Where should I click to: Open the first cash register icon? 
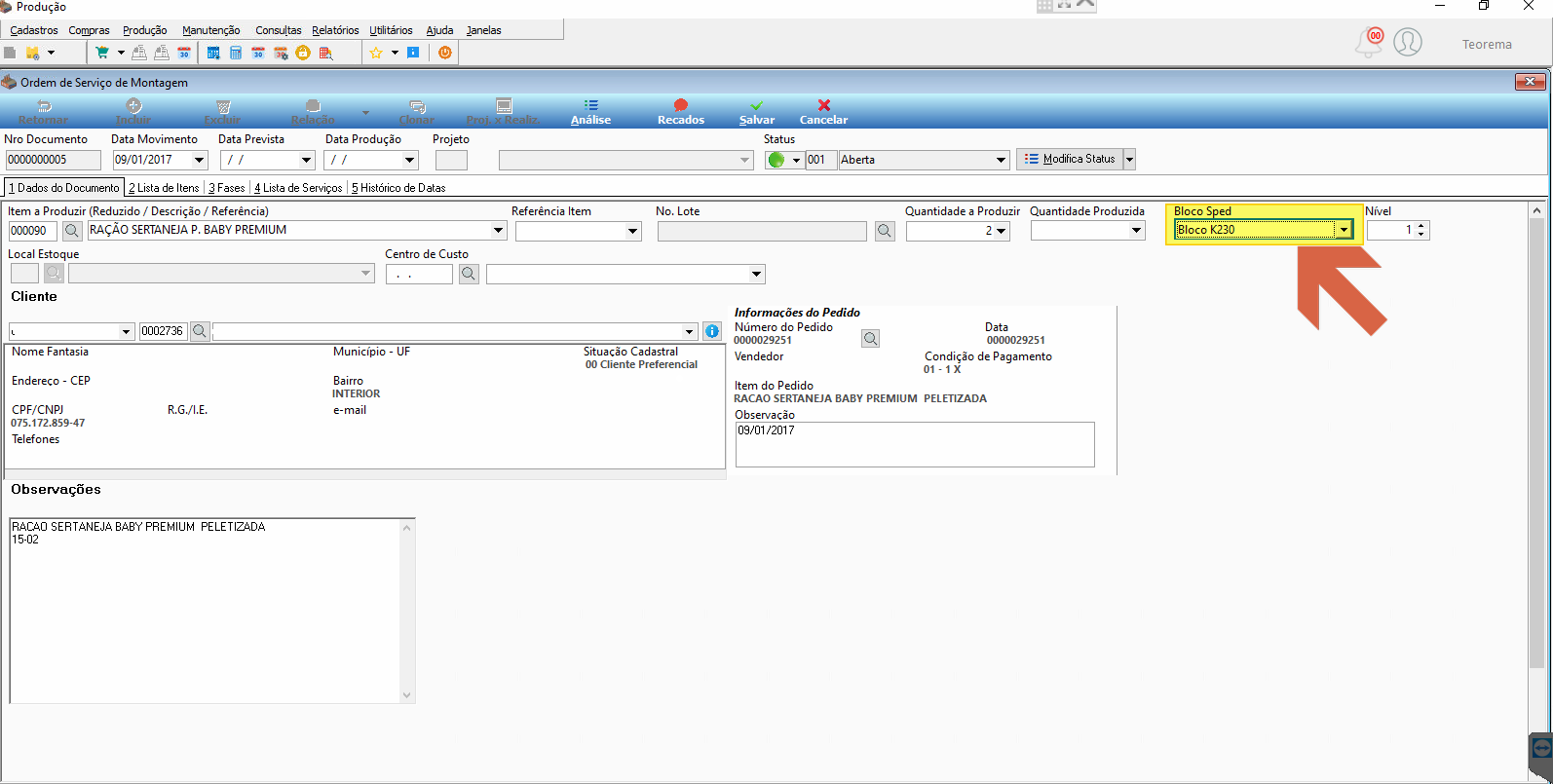[139, 53]
